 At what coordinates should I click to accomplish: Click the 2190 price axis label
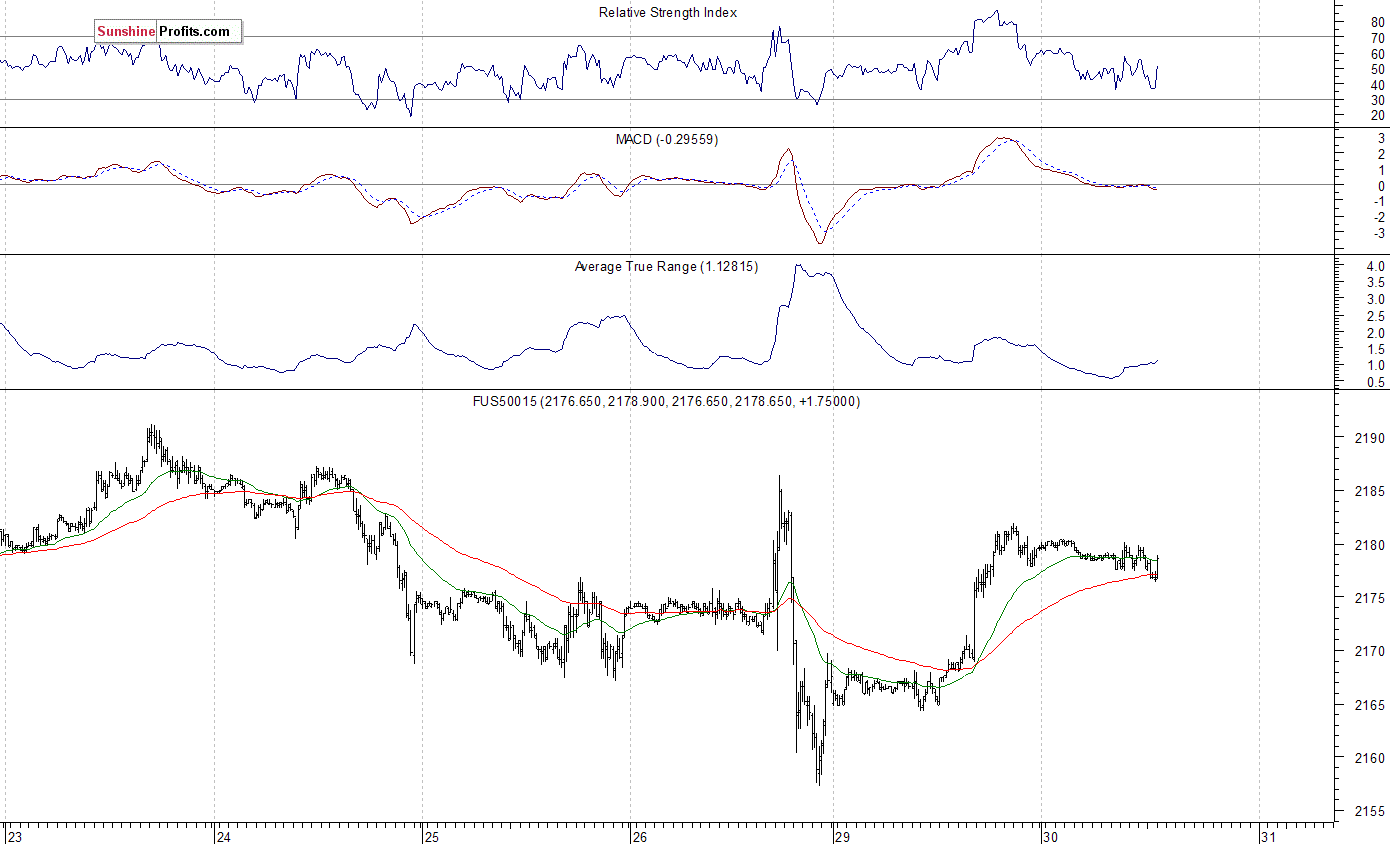1369,438
